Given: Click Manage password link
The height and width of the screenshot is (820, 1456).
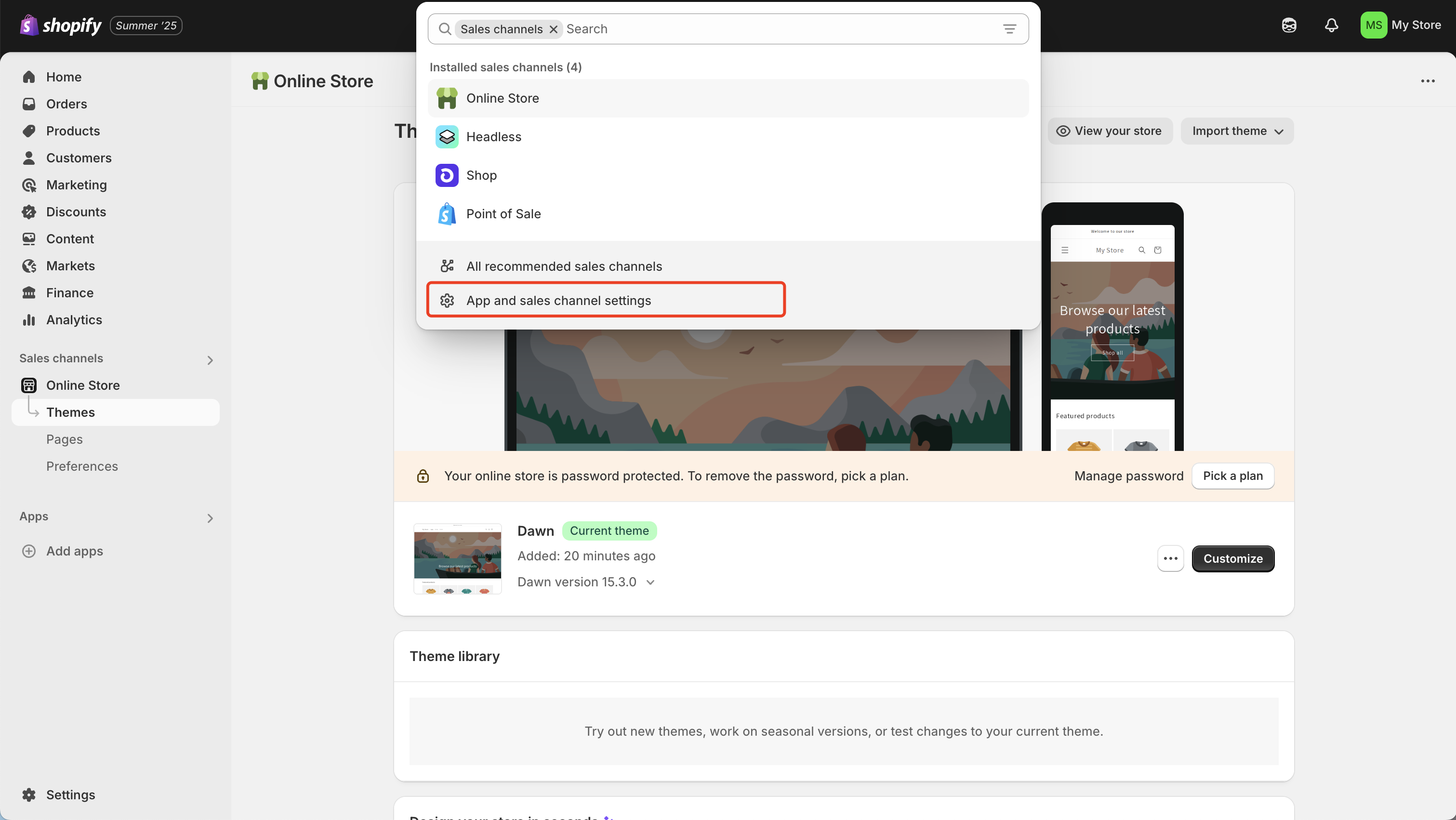Looking at the screenshot, I should (x=1128, y=476).
